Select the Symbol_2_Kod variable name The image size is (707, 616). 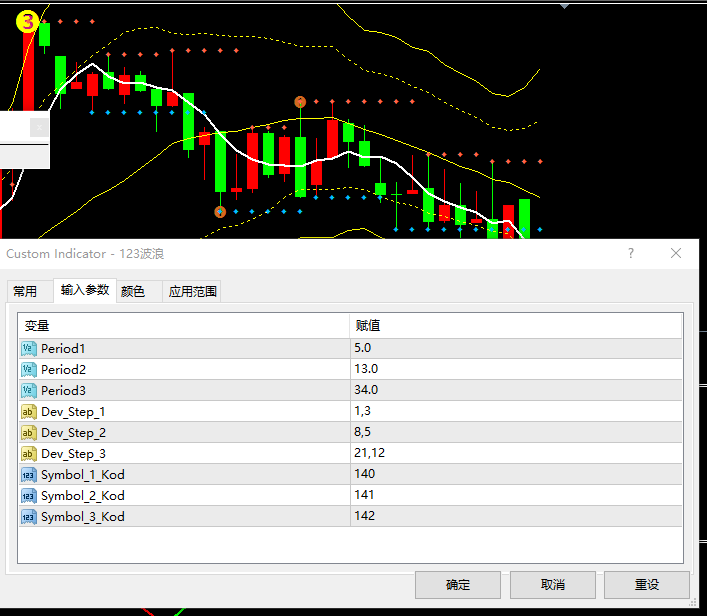coord(83,496)
